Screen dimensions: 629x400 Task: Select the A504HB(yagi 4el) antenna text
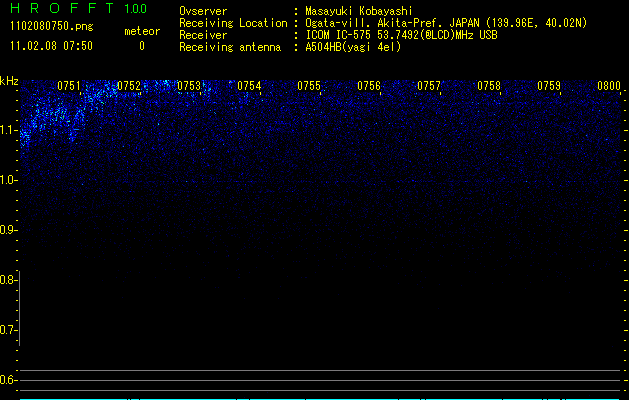click(353, 47)
